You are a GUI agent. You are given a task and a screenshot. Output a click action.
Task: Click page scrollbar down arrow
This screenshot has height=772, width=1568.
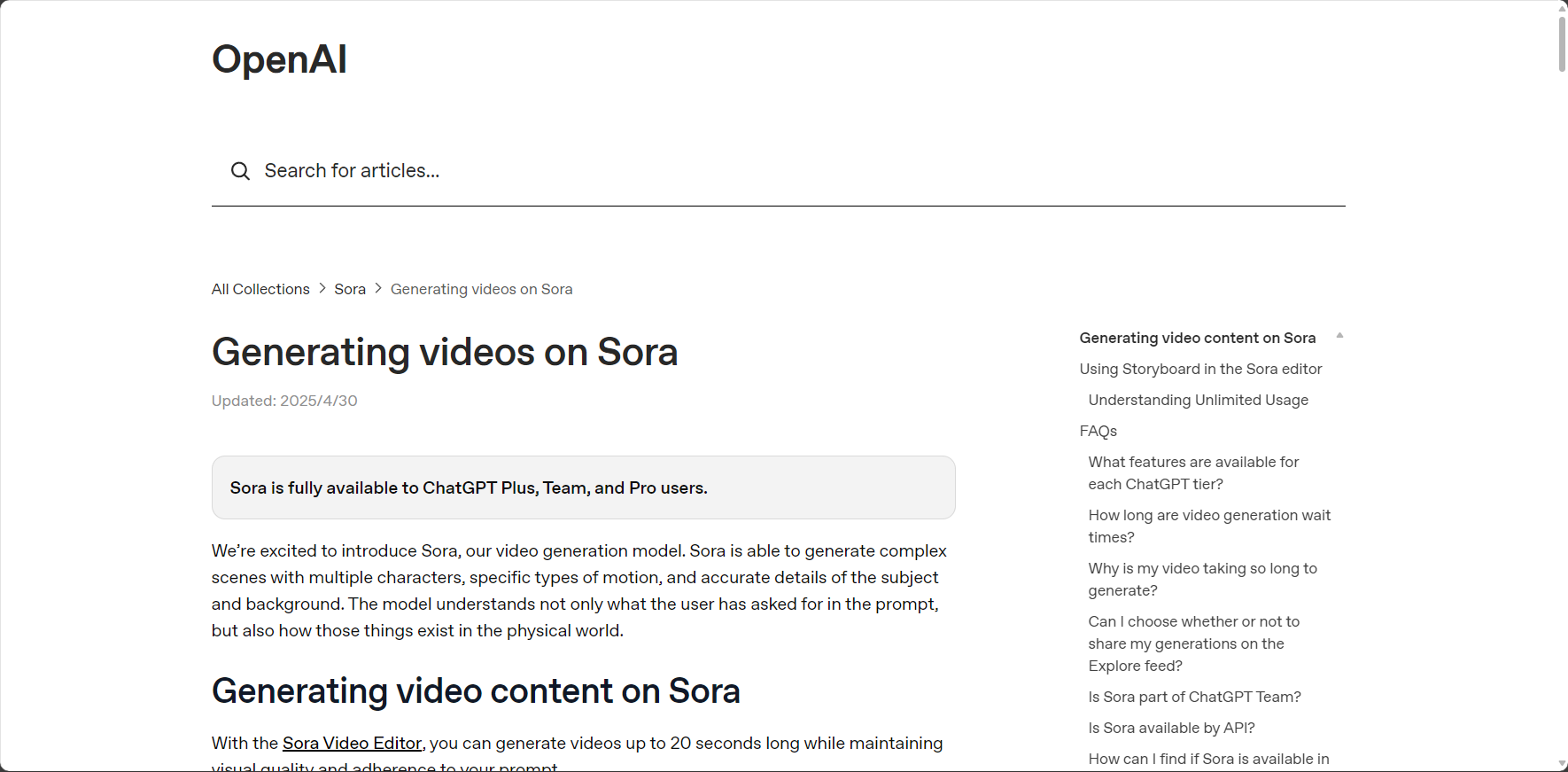(x=1563, y=764)
